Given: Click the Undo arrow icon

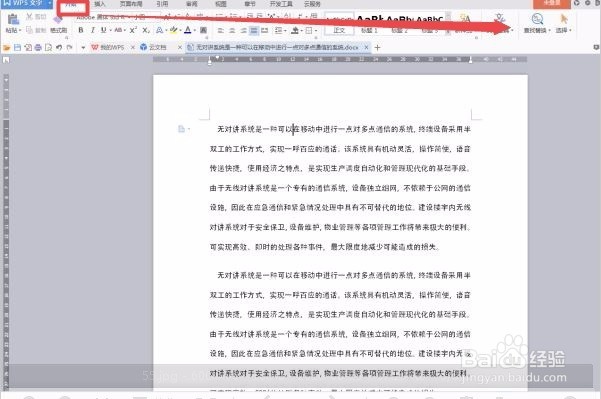Looking at the screenshot, I should coord(59,48).
